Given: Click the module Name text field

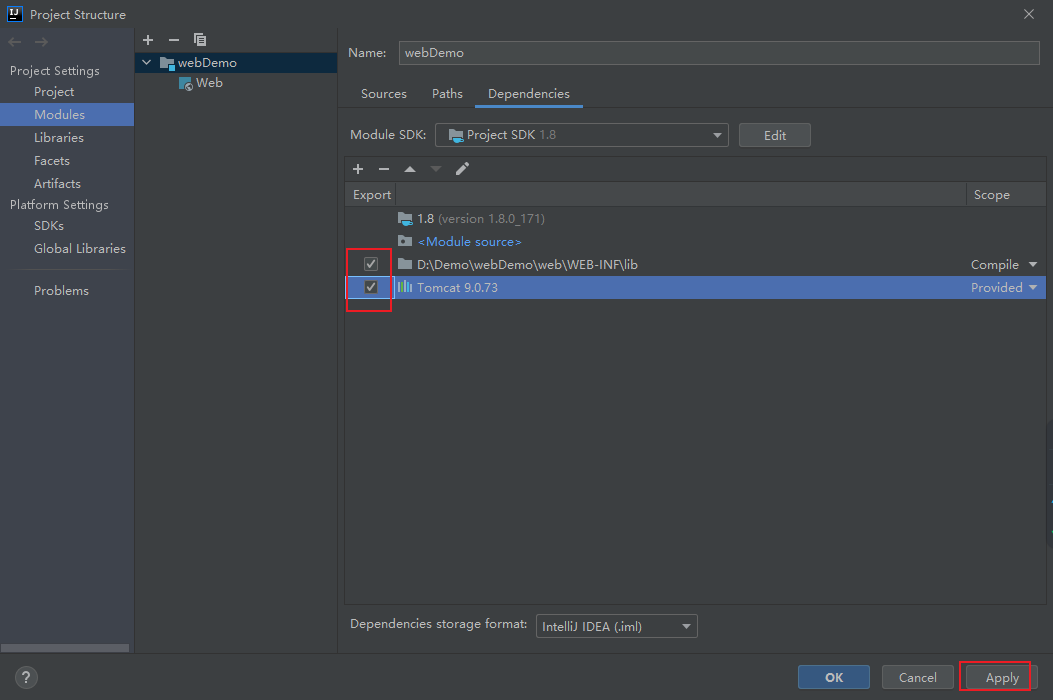Looking at the screenshot, I should [718, 53].
